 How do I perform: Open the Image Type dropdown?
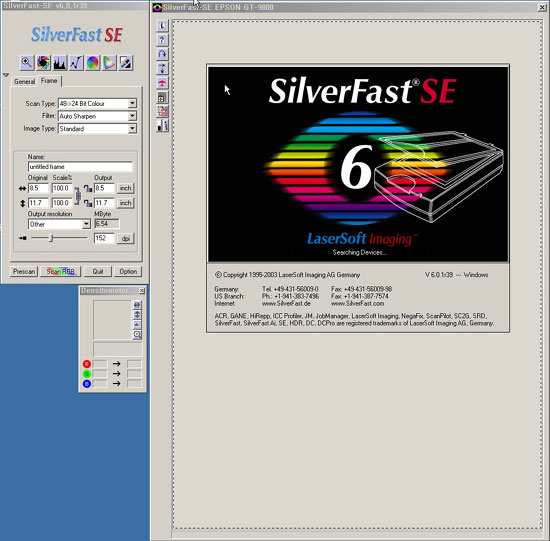pos(132,129)
